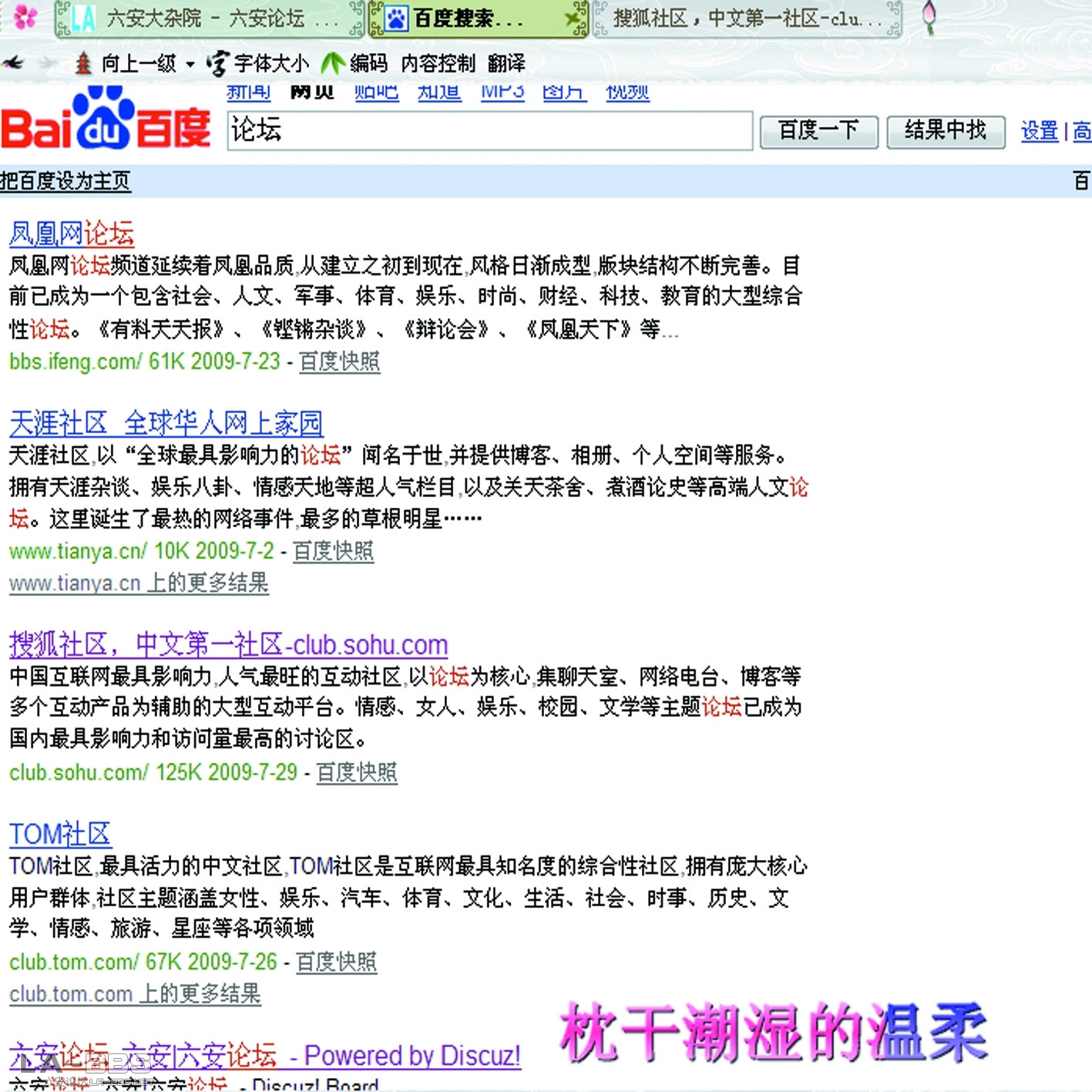
Task: Click the pink flower icon beside the tabs
Action: (25, 17)
